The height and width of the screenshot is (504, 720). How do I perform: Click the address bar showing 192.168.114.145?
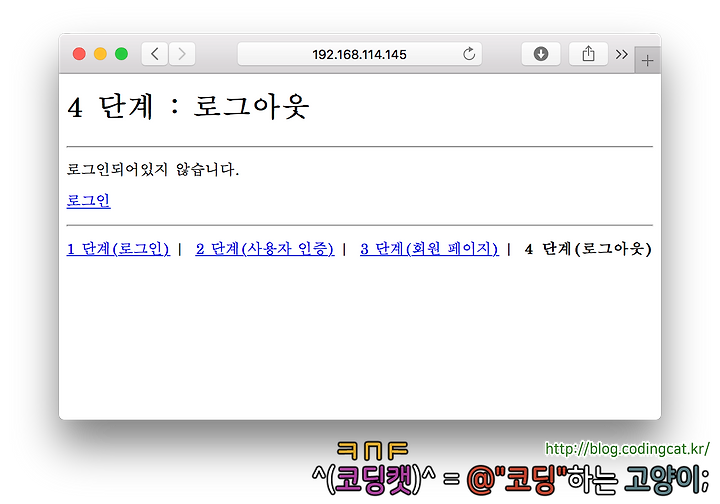(x=360, y=54)
